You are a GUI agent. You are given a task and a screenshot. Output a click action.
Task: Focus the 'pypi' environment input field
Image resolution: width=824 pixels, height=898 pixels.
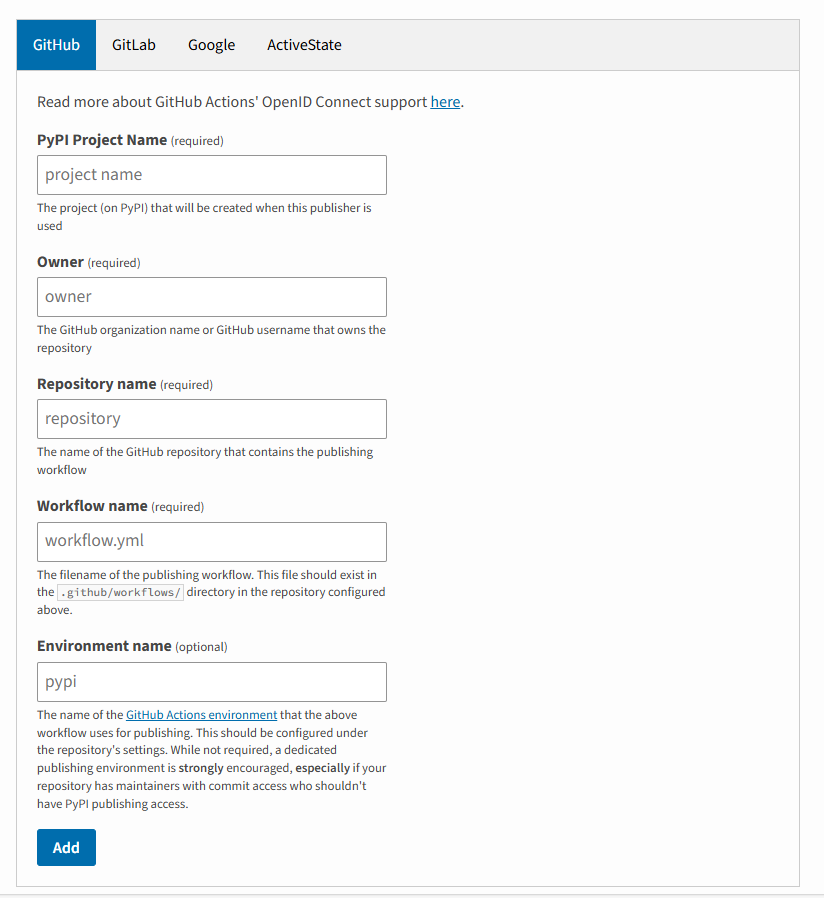212,682
